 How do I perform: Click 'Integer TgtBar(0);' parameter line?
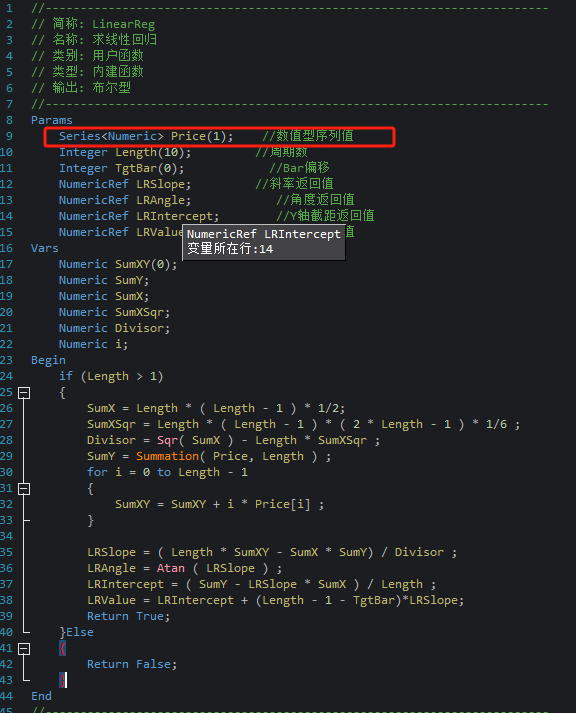(121, 168)
